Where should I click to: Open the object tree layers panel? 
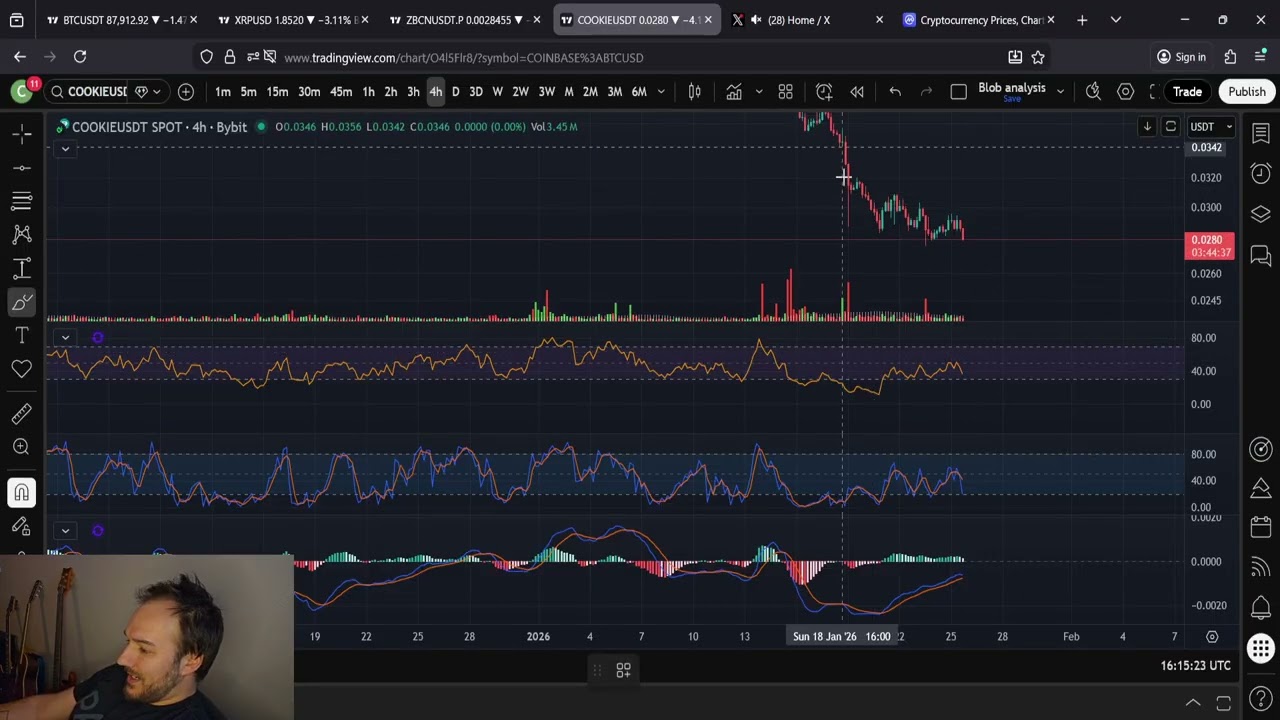coord(1260,215)
